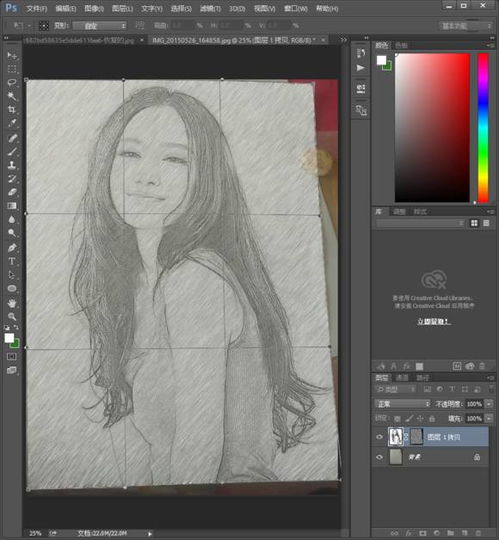This screenshot has height=540, width=499.
Task: Select the Dodge tool
Action: coord(12,233)
